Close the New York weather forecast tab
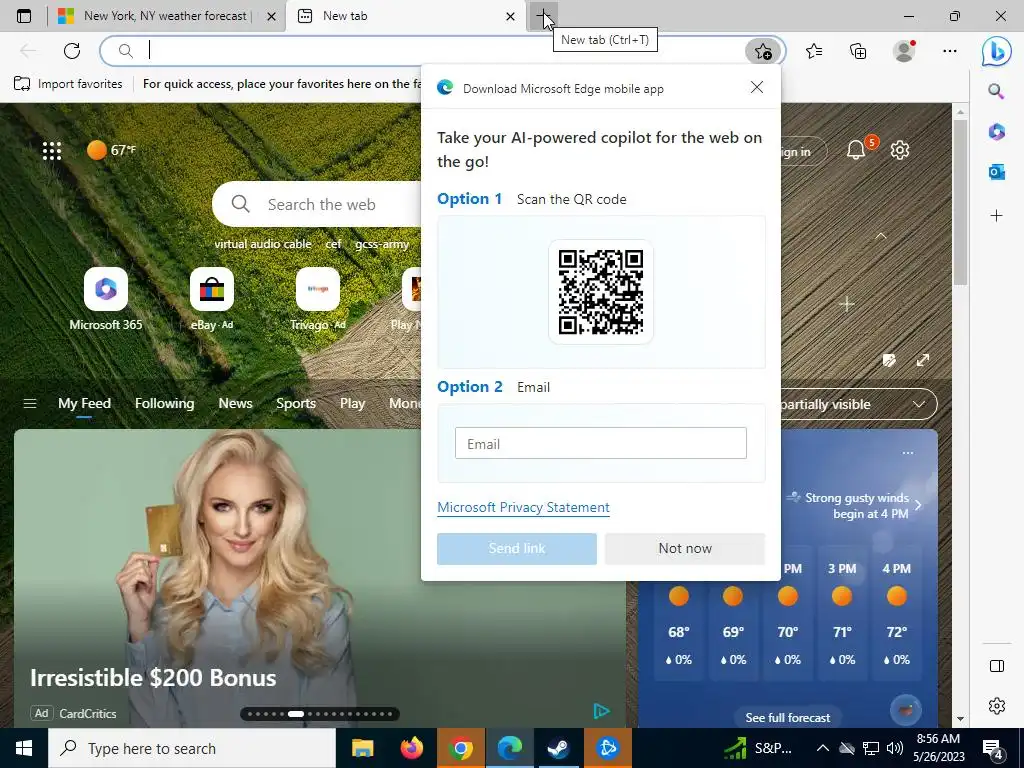The image size is (1024, 768). click(x=271, y=16)
